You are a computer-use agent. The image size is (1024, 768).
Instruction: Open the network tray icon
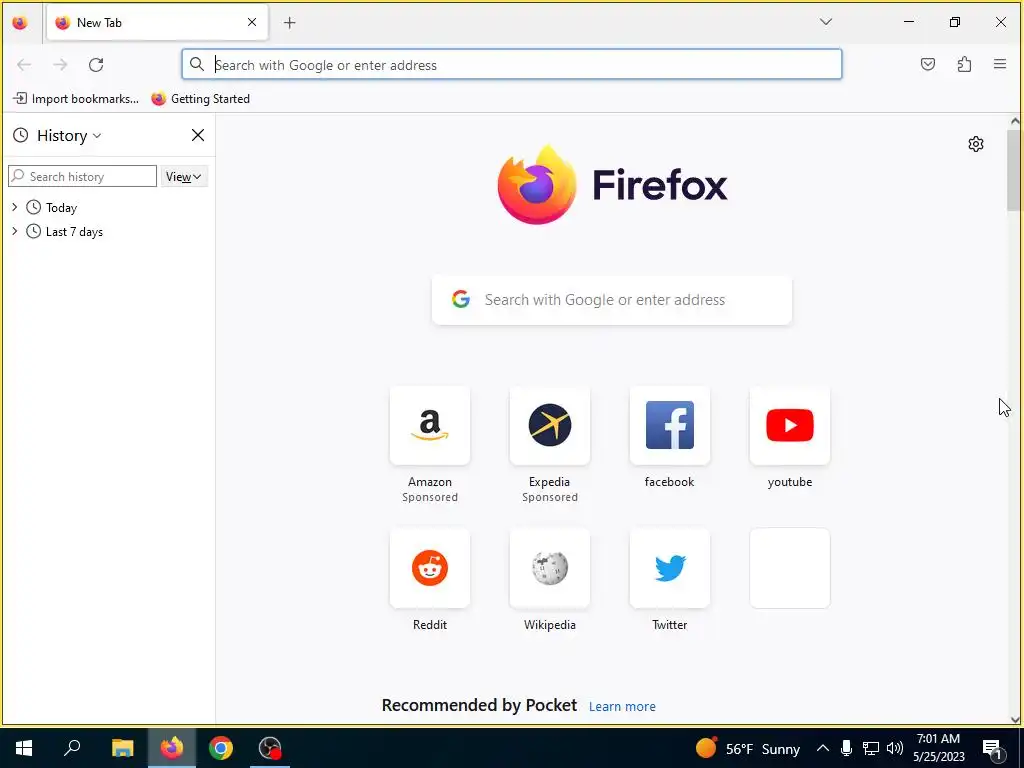click(x=871, y=748)
